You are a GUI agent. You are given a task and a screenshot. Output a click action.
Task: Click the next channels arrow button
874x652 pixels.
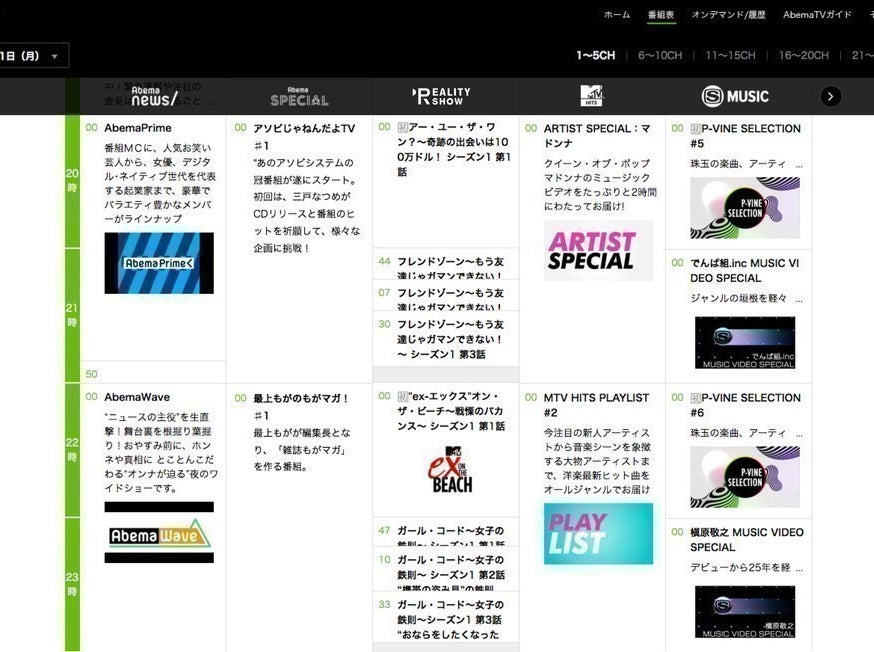(x=831, y=96)
